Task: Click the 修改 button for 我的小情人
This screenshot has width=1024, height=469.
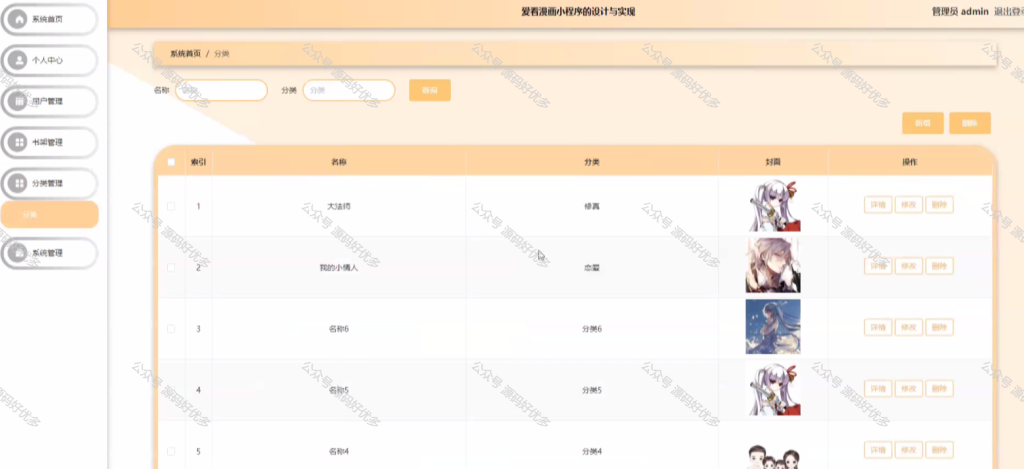Action: pyautogui.click(x=908, y=266)
